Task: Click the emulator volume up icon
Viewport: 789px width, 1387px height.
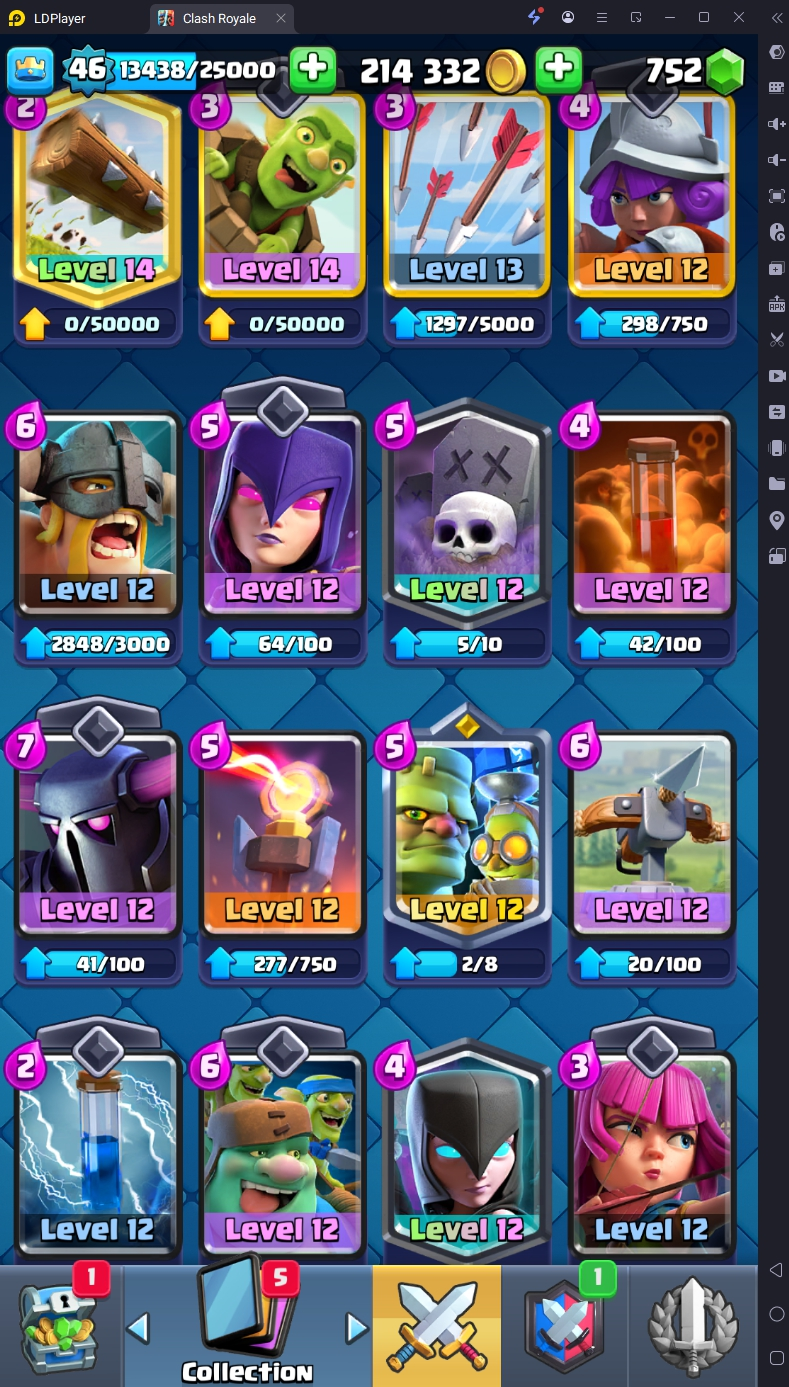Action: 776,124
